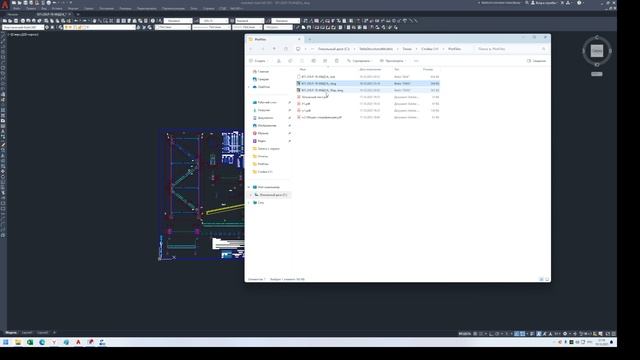Switch to the Лист1 layout tab
640x360 pixels.
tap(27, 333)
